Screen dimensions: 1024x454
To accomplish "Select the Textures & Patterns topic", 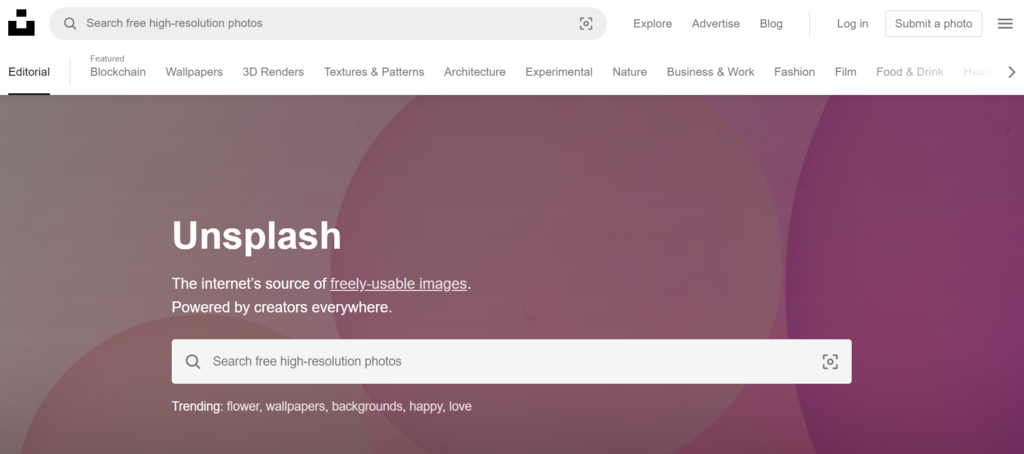I will (374, 72).
